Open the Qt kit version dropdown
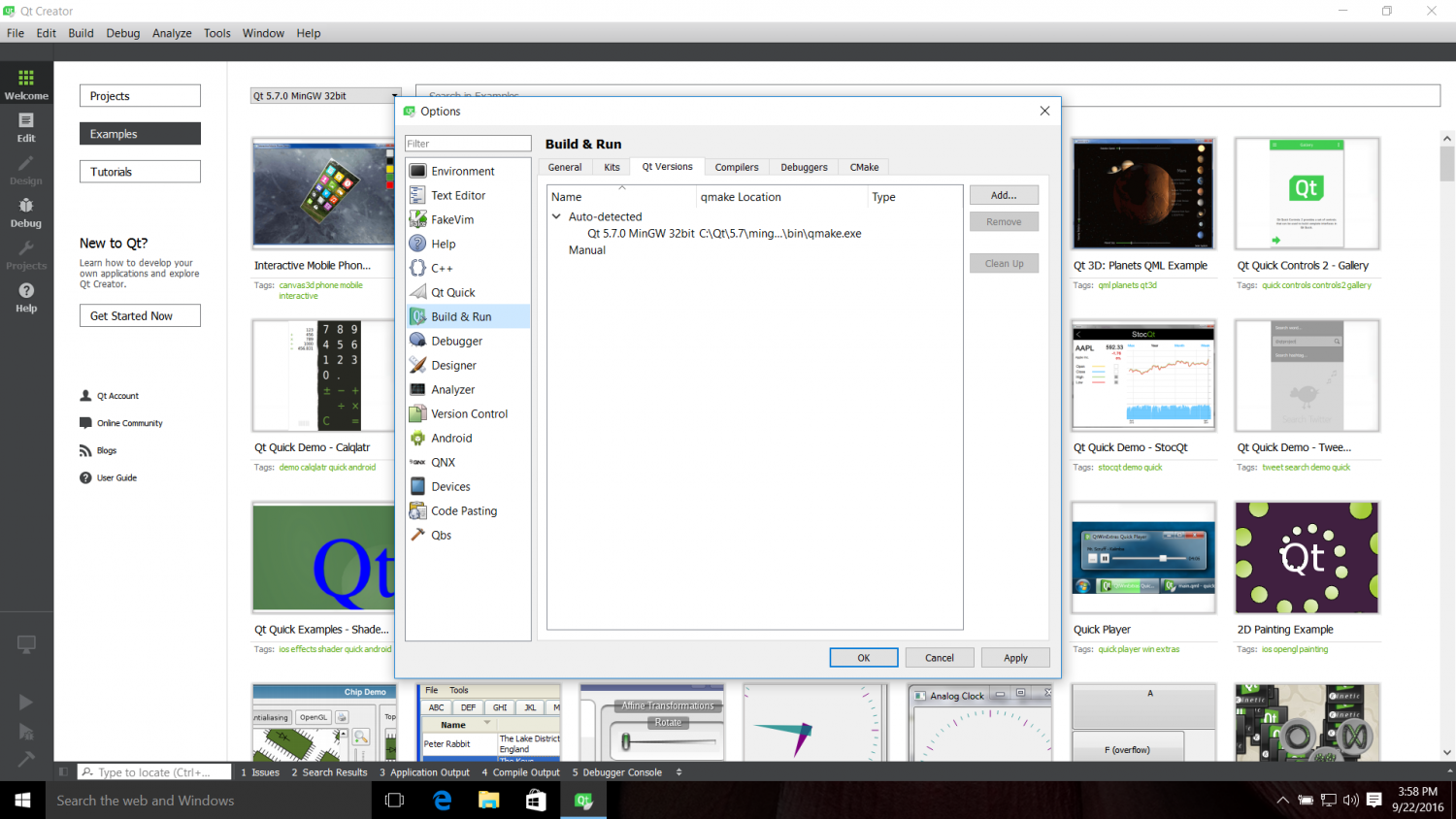This screenshot has height=819, width=1456. click(325, 95)
